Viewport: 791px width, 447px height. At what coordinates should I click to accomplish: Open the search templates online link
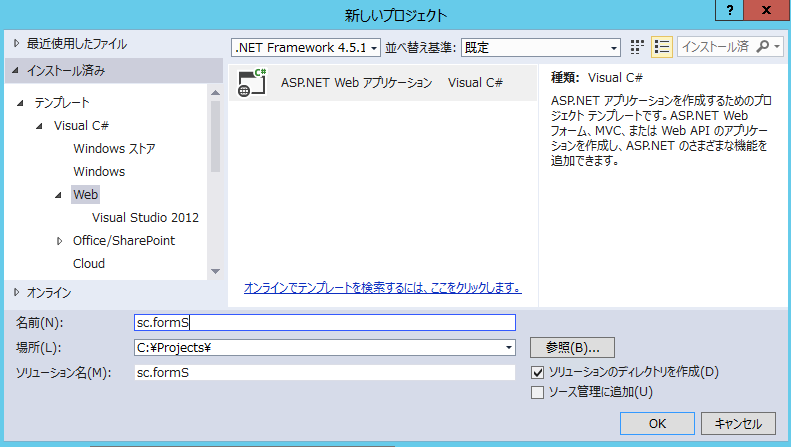[382, 288]
